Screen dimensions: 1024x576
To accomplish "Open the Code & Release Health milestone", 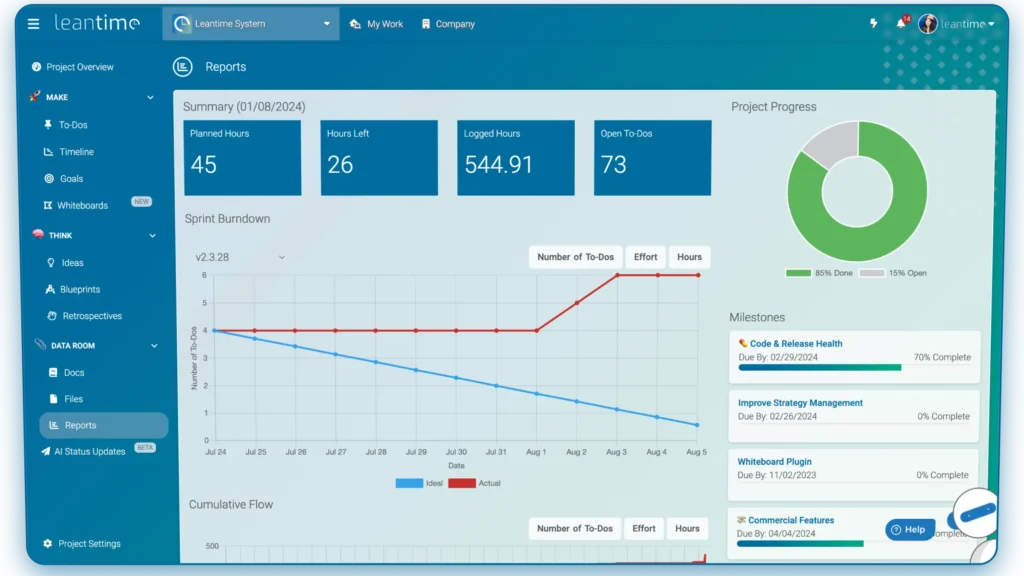I will pos(795,344).
